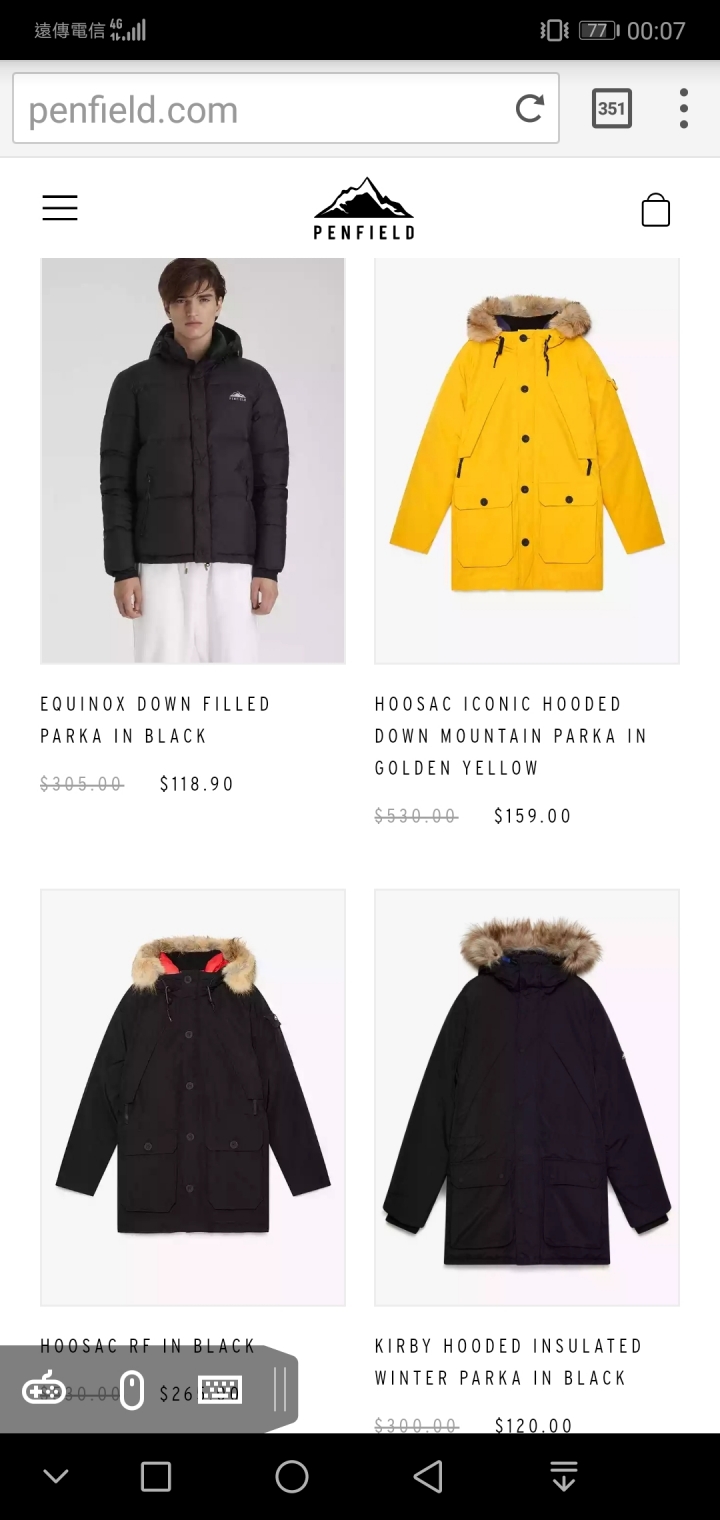
Task: Focus the penfield.com address bar
Action: click(x=262, y=109)
